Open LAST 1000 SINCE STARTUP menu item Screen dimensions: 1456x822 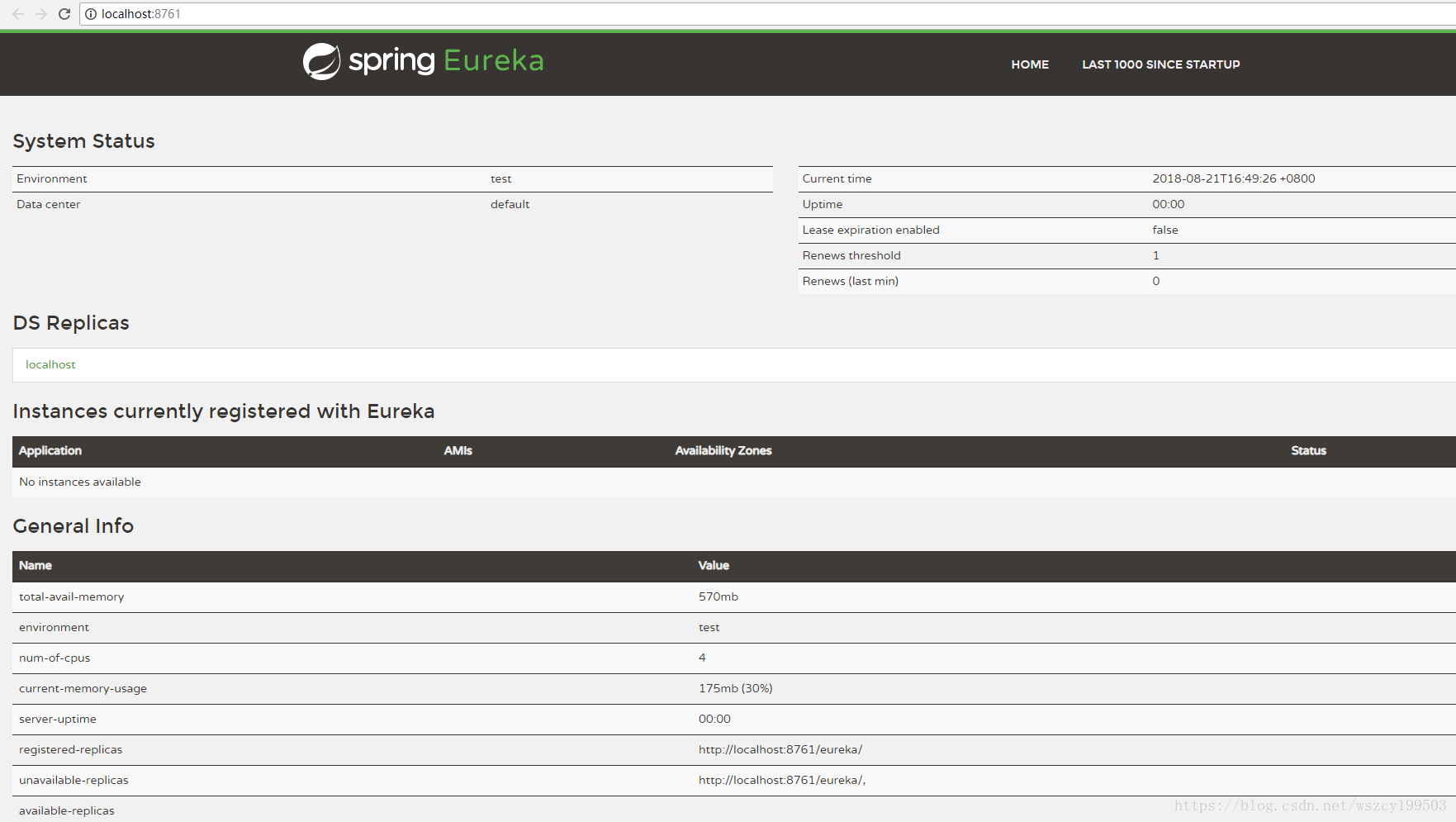[1160, 64]
